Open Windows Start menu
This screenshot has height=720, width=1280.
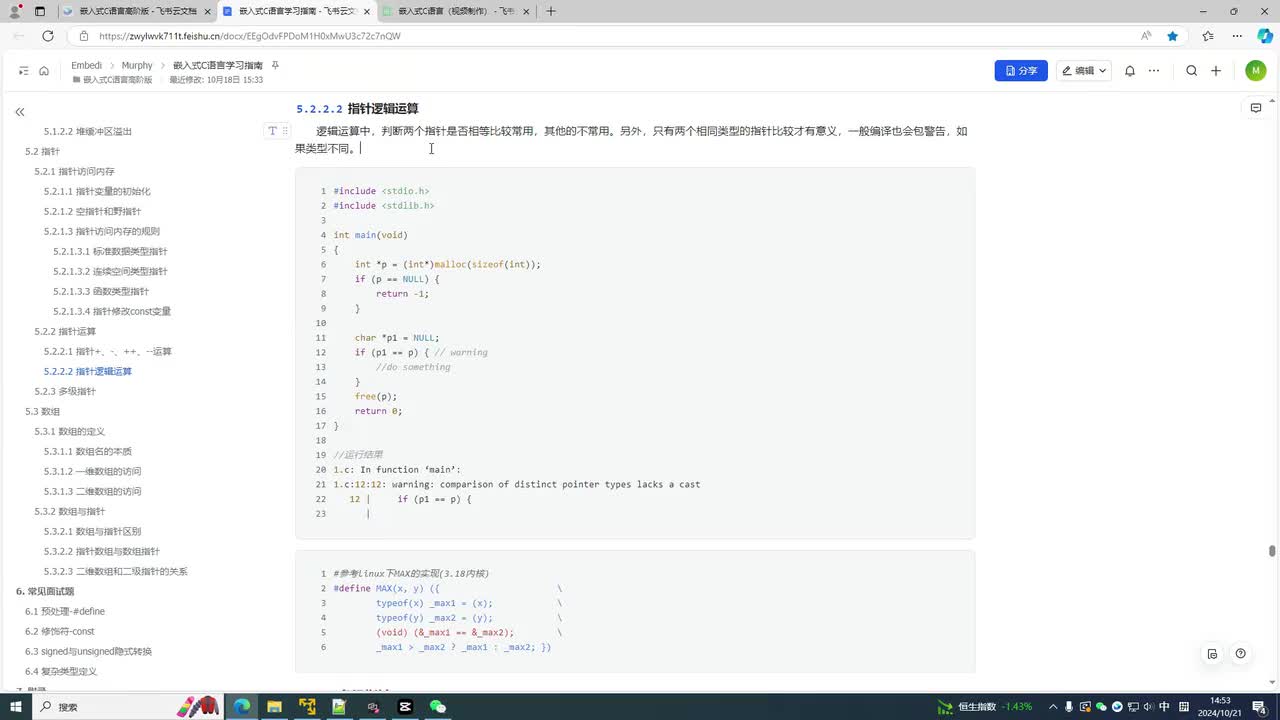(16, 707)
